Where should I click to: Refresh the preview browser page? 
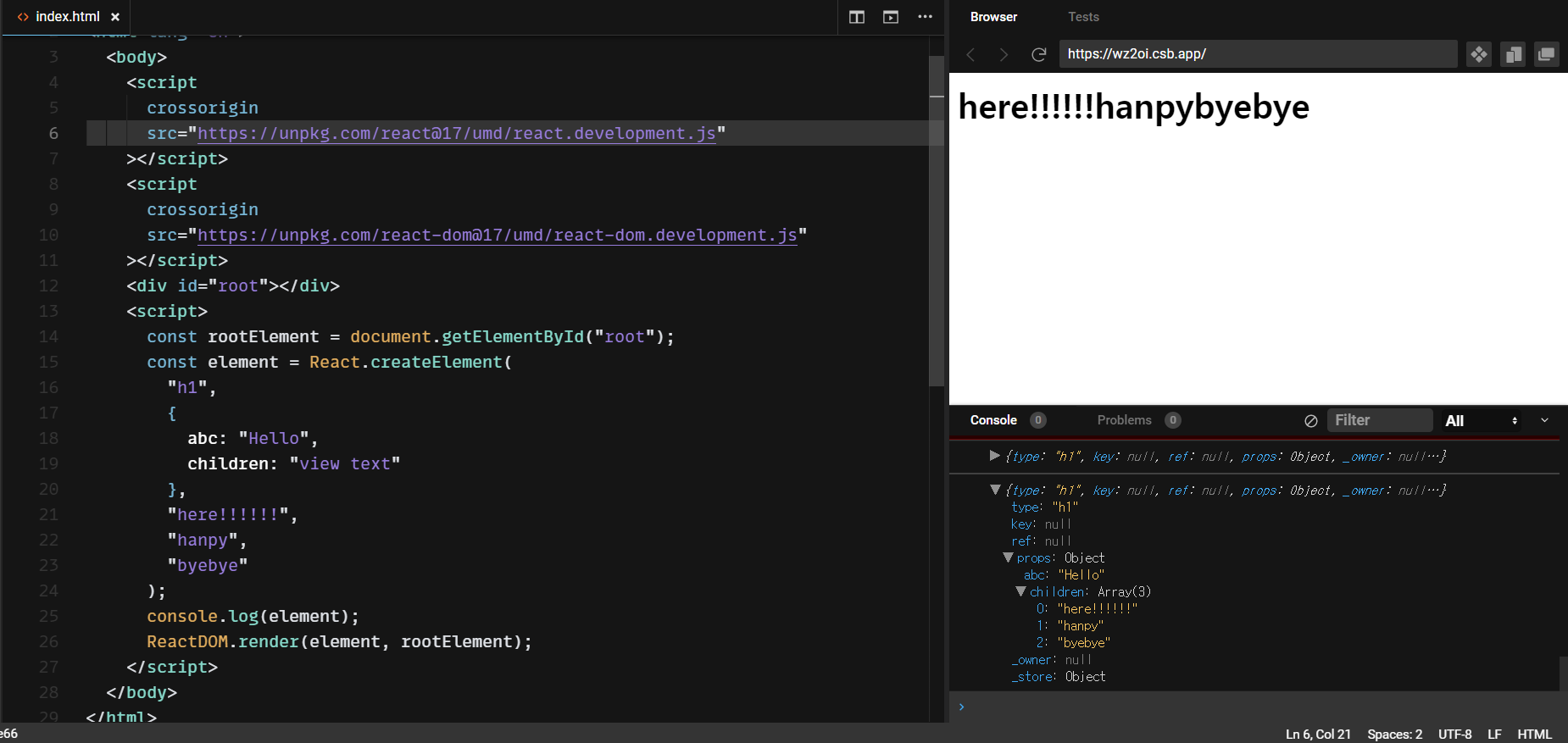click(1038, 54)
